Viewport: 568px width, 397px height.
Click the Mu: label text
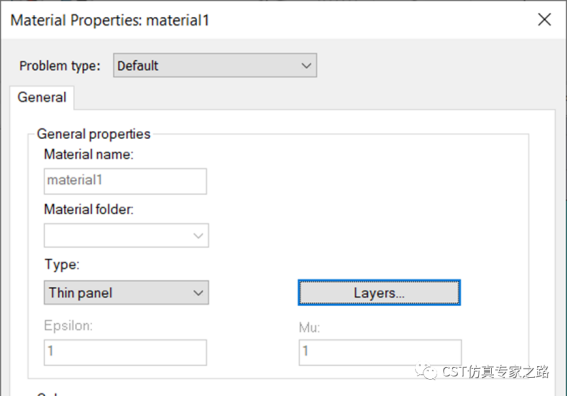[x=309, y=327]
